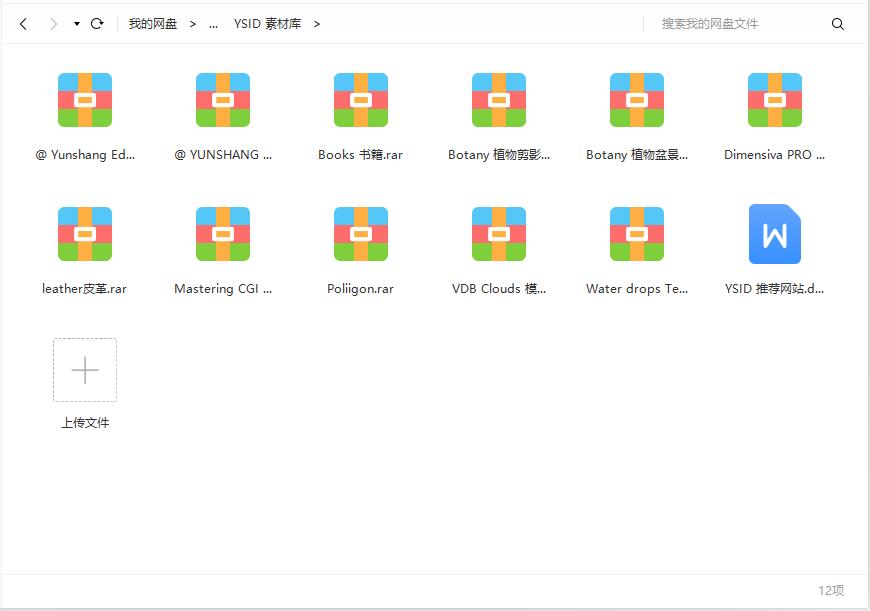Image resolution: width=870 pixels, height=611 pixels.
Task: Click the file name Poliigon.rar
Action: pos(361,289)
